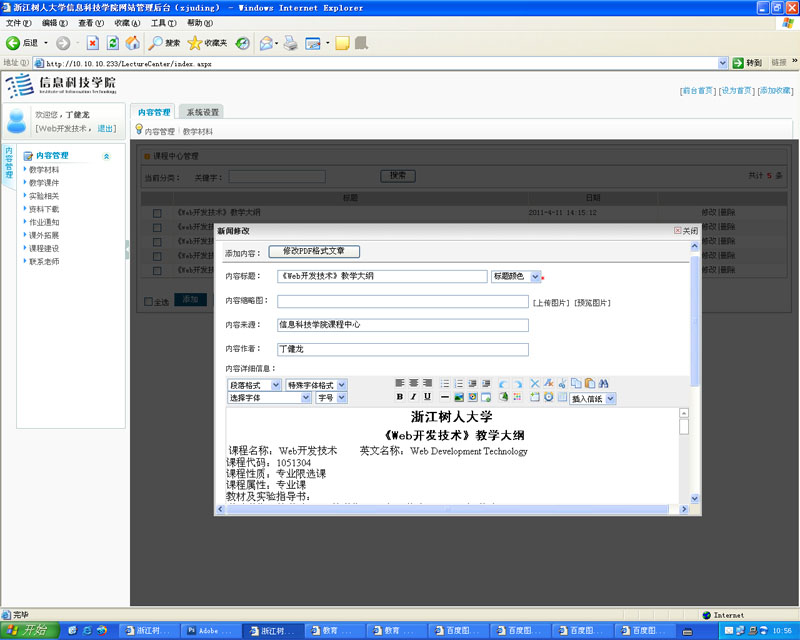Open the 插入信纸 dropdown
The image size is (800, 640).
tap(593, 398)
